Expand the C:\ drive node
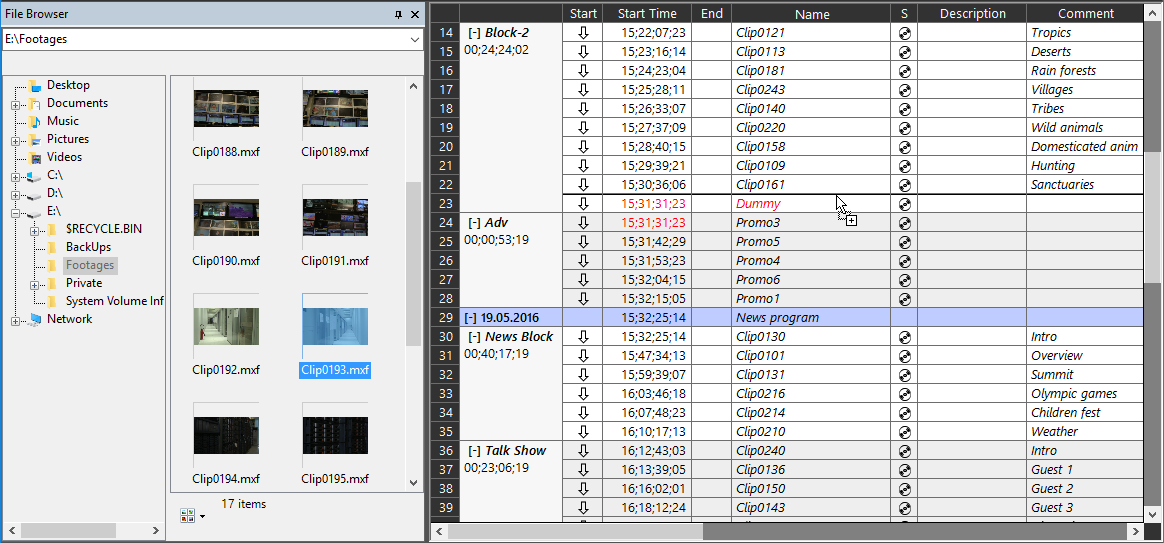1164x543 pixels. coord(15,176)
